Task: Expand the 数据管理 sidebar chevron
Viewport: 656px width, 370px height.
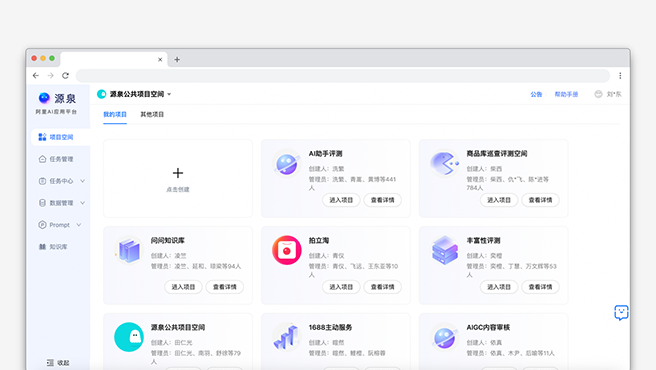Action: pos(82,203)
